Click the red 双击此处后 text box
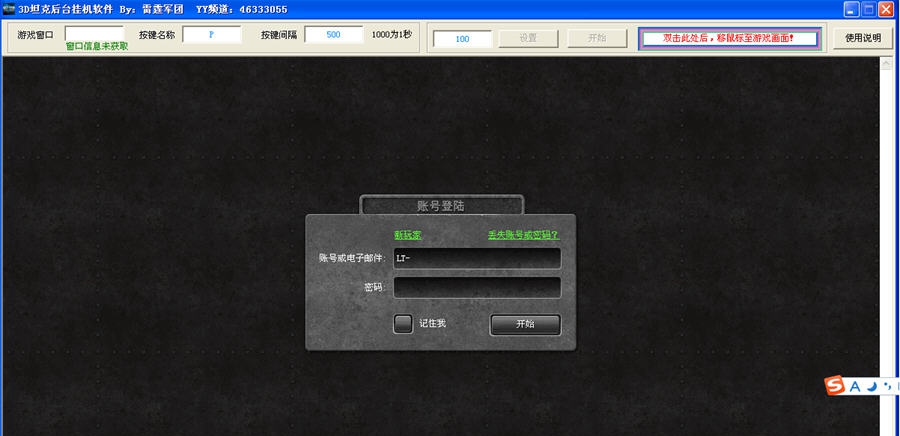 pyautogui.click(x=730, y=38)
